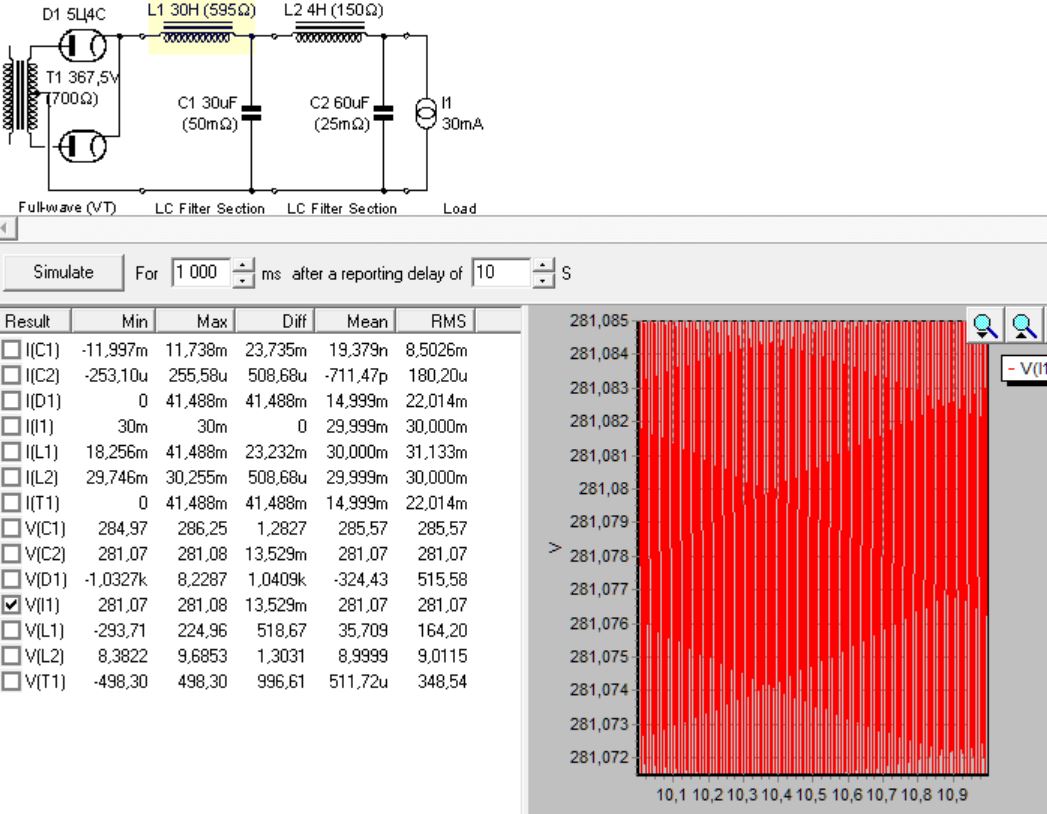Click the D1 5Ц4C rectifier tube symbol
This screenshot has height=814, width=1047.
[x=82, y=43]
